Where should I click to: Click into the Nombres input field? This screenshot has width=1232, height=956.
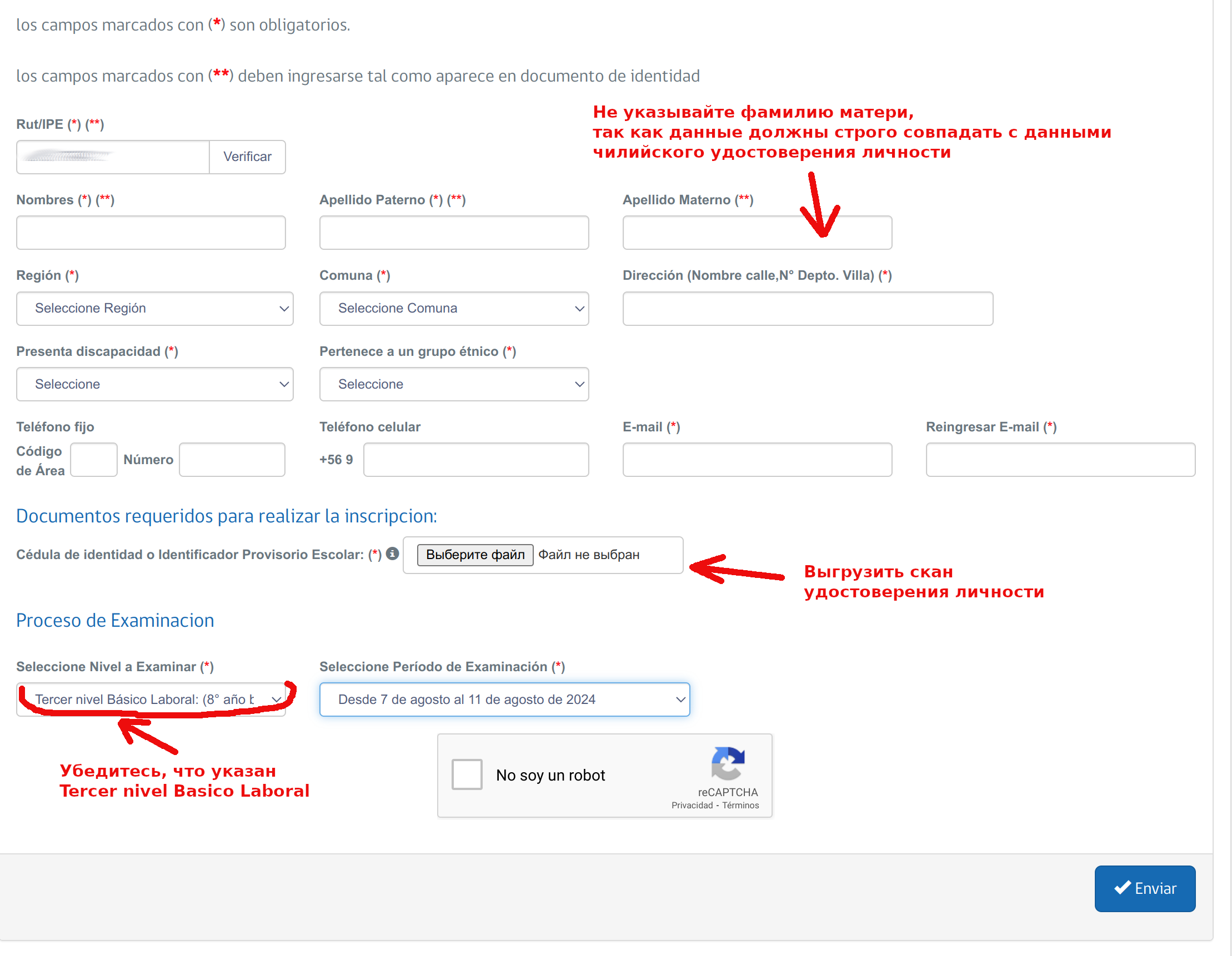pyautogui.click(x=151, y=232)
